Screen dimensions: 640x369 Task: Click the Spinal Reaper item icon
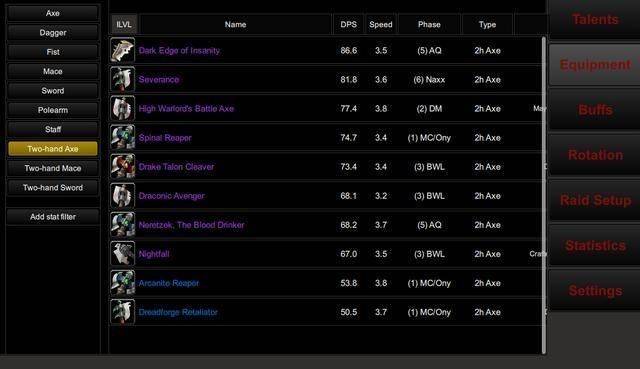(x=122, y=138)
